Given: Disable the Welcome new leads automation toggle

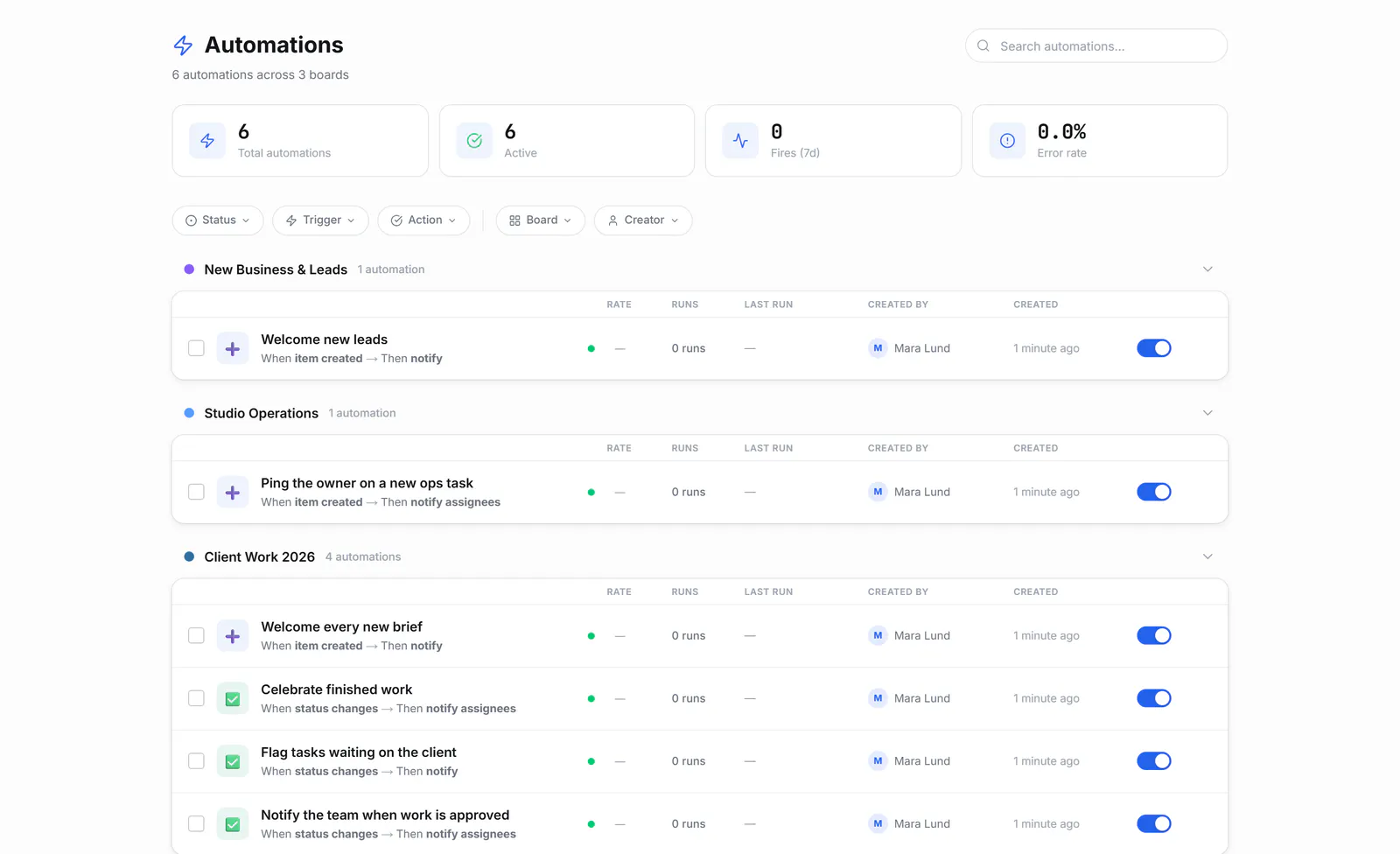Looking at the screenshot, I should tap(1154, 348).
